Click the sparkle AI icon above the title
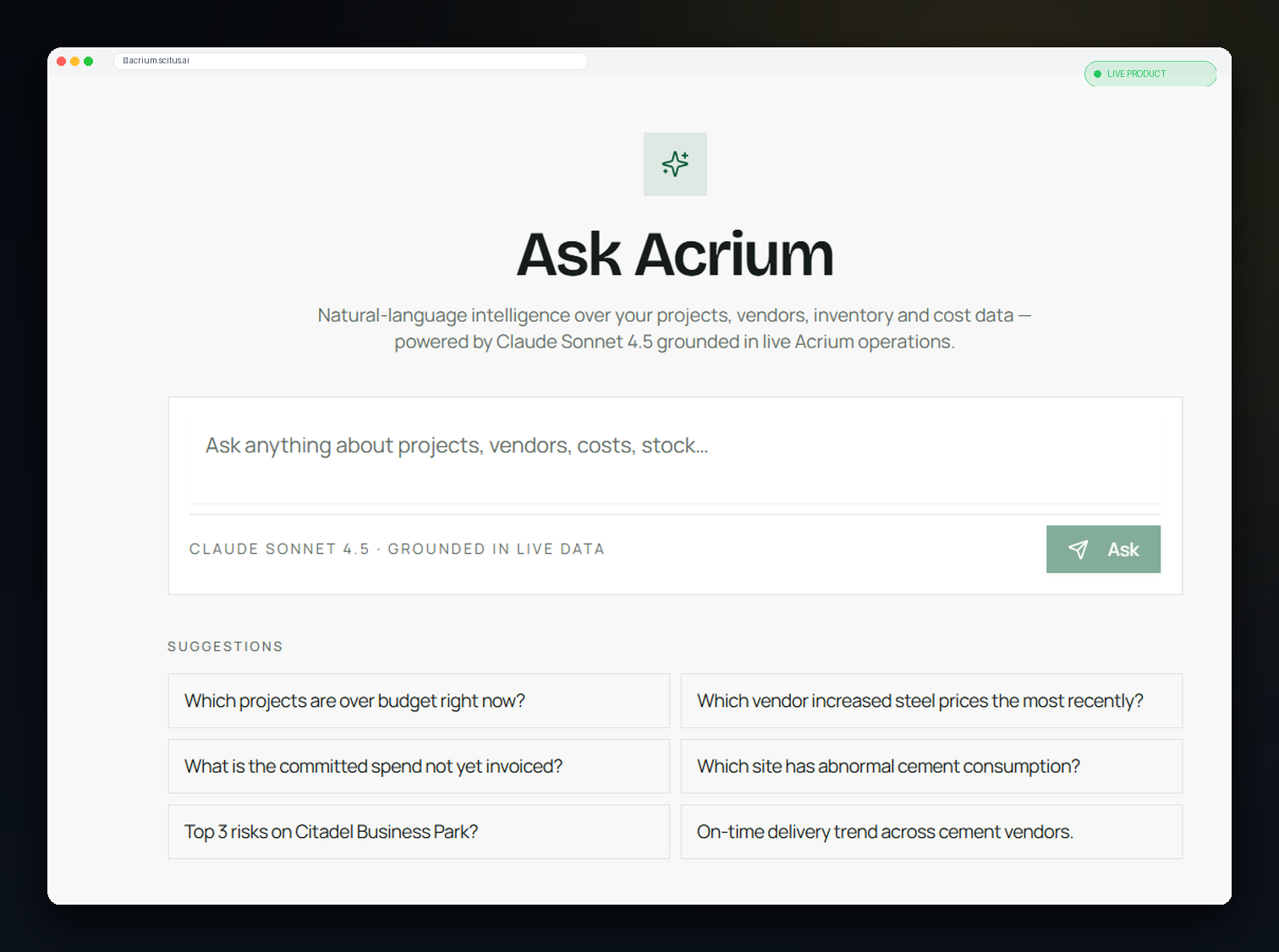Screen dimensions: 1279x952 [675, 164]
